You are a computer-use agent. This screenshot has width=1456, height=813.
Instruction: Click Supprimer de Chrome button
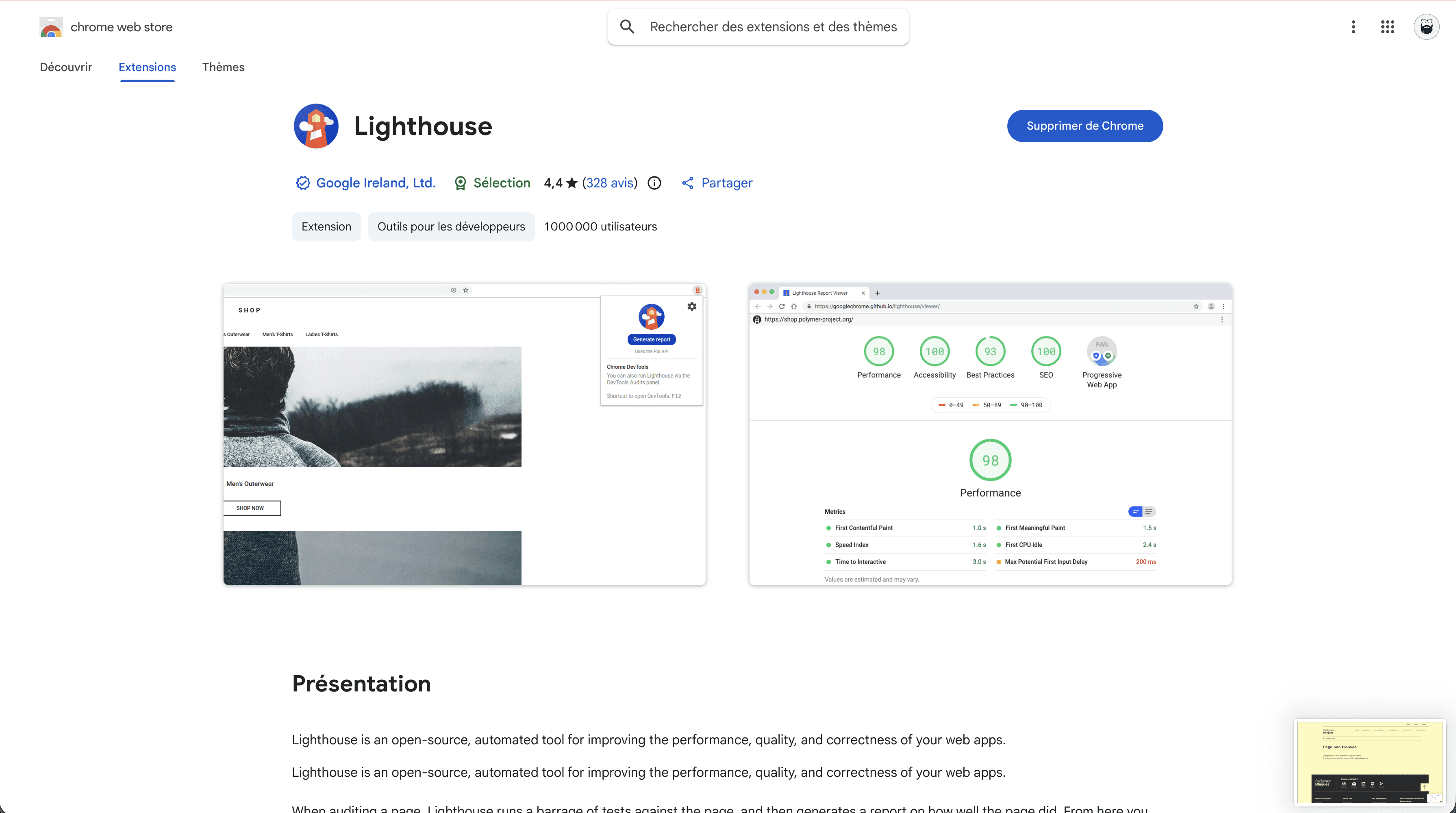tap(1084, 126)
